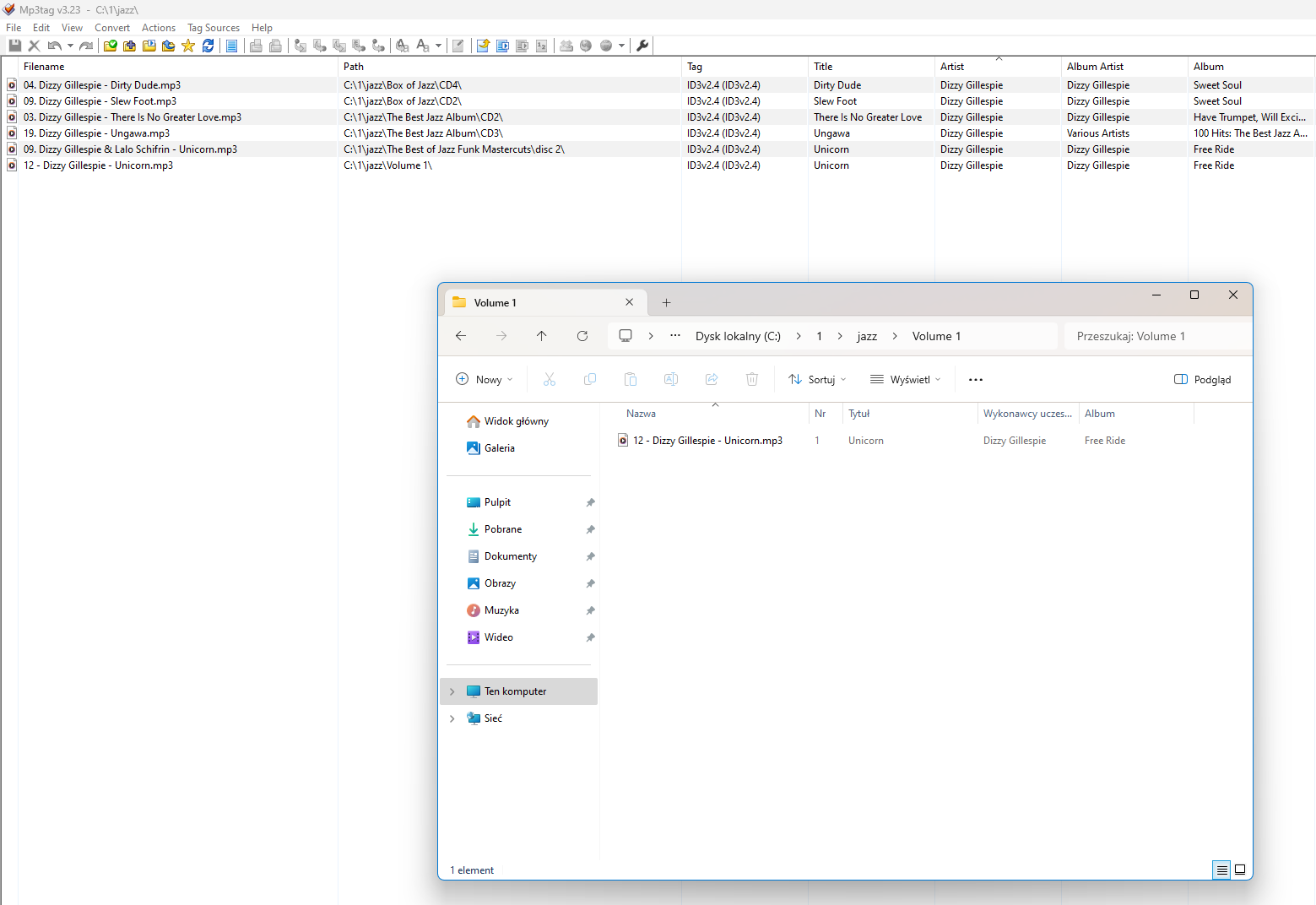Click the Select all files list icon
The image size is (1316, 905).
coord(231,46)
